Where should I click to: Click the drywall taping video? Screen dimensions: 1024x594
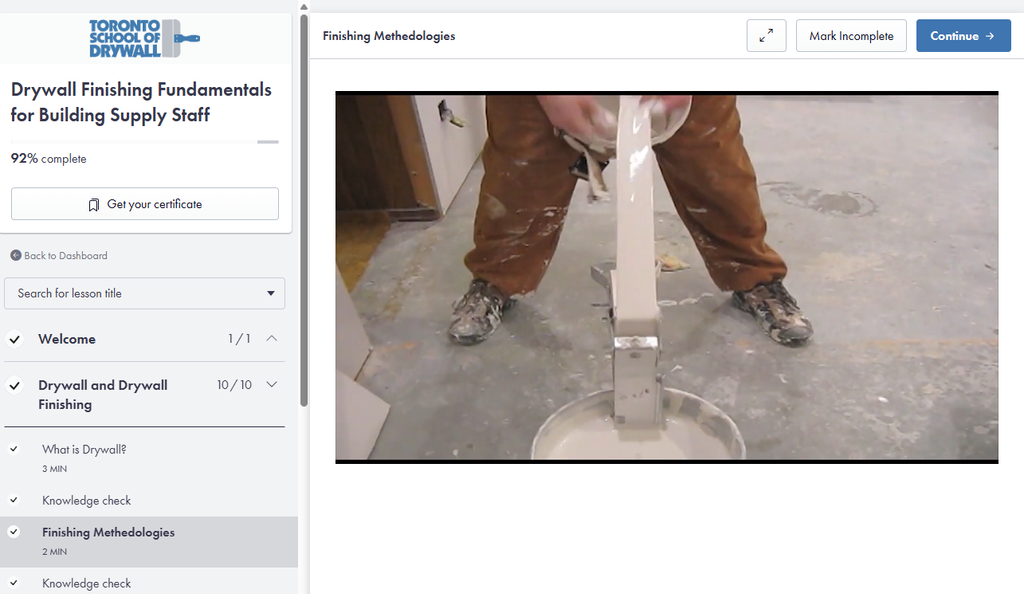coord(667,277)
